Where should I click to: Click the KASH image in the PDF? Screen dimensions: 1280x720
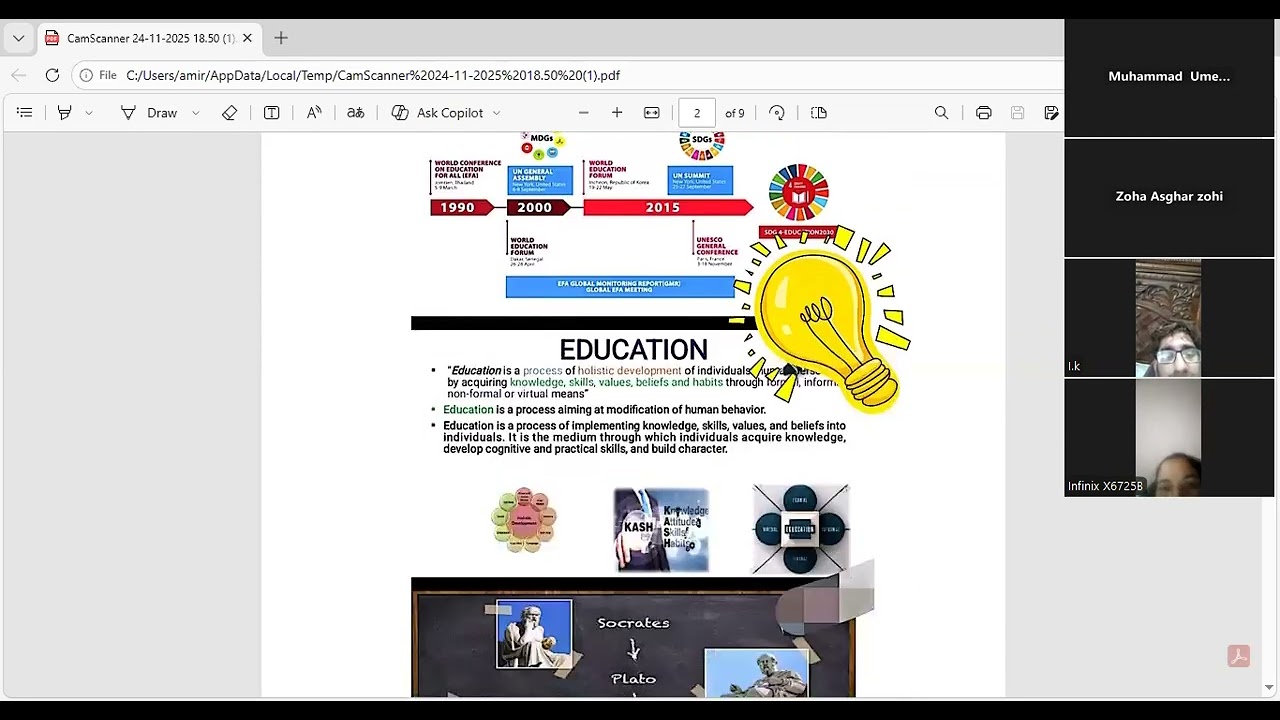pos(662,530)
